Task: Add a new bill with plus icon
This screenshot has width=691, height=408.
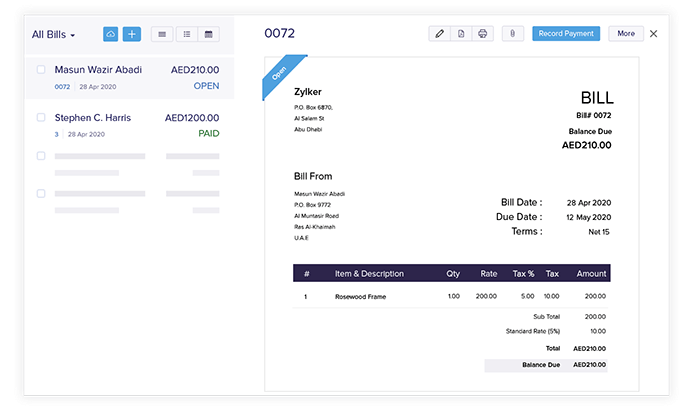Action: [132, 34]
